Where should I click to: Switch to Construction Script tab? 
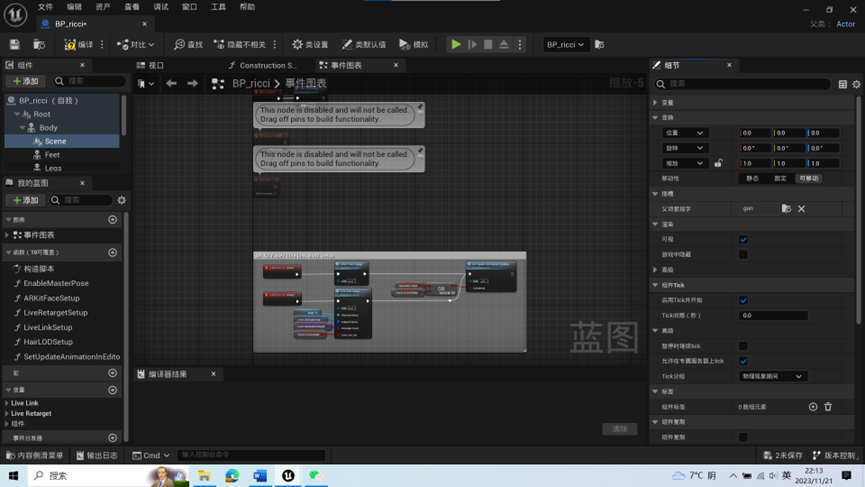263,65
